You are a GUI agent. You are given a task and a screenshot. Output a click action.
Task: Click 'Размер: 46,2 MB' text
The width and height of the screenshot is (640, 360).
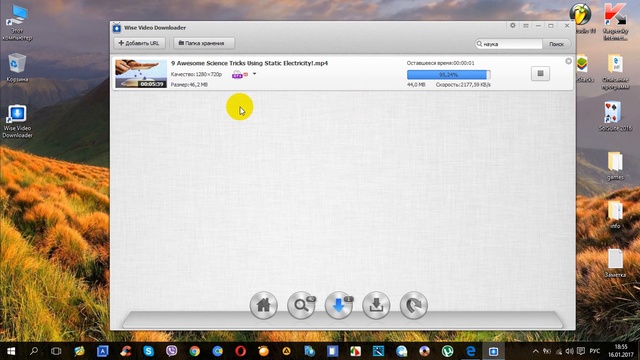coord(189,84)
